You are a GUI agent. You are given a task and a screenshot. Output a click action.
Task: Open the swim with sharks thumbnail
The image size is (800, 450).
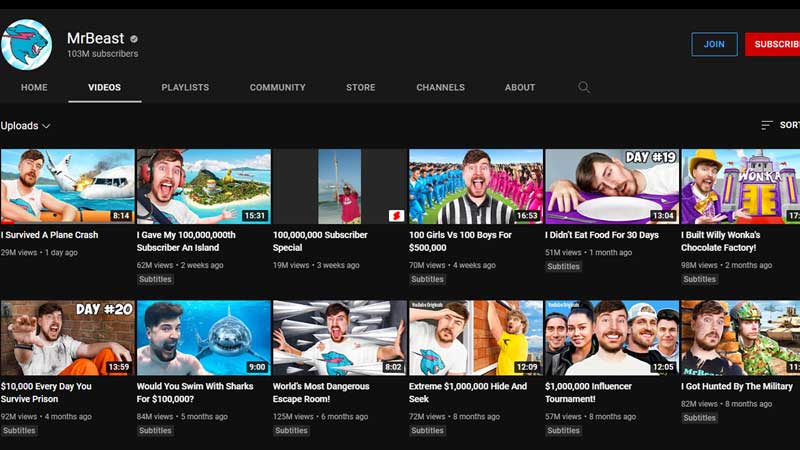coord(204,338)
